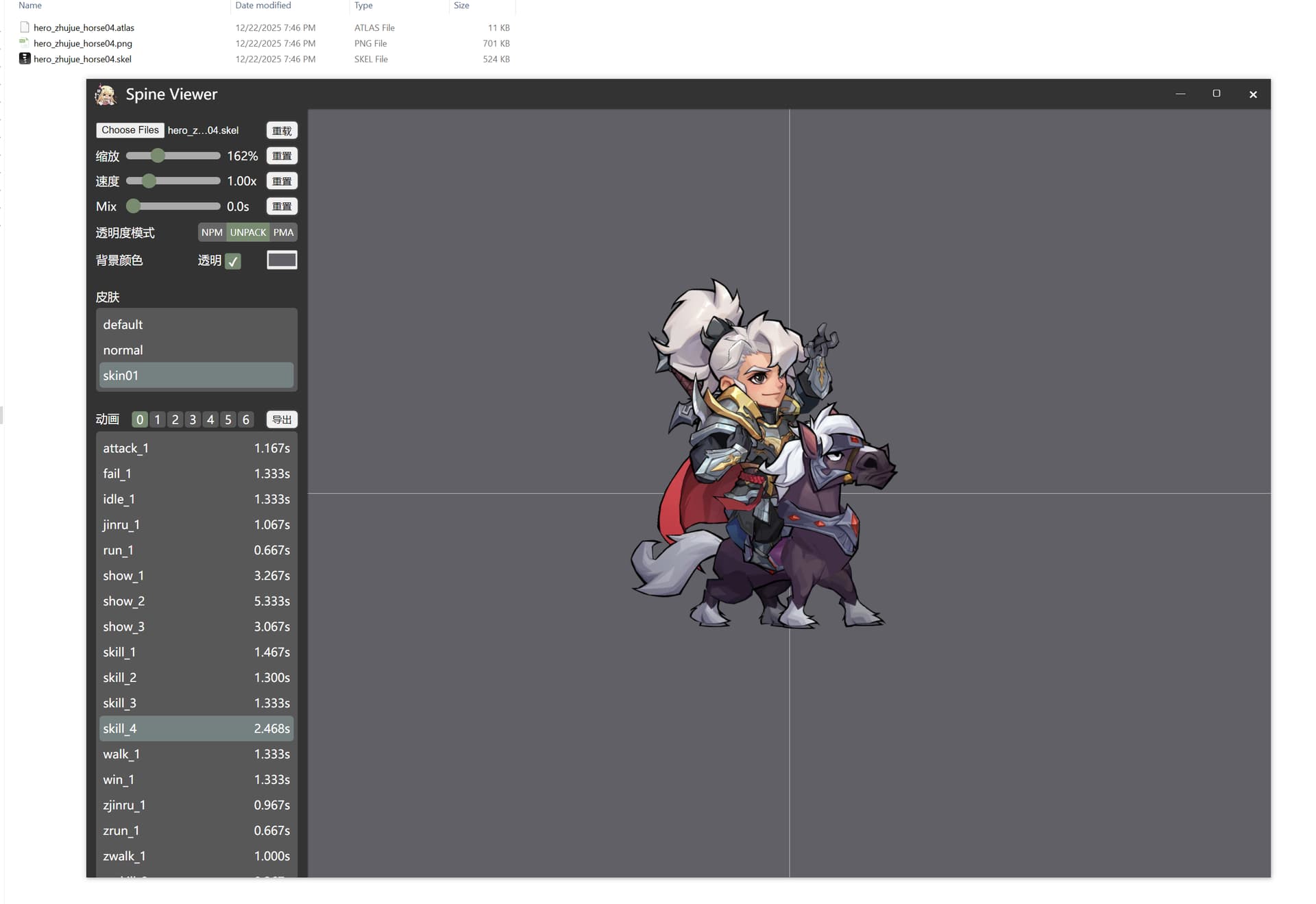Select the UNPACK alpha mode
This screenshot has width=1316, height=904.
(x=247, y=232)
